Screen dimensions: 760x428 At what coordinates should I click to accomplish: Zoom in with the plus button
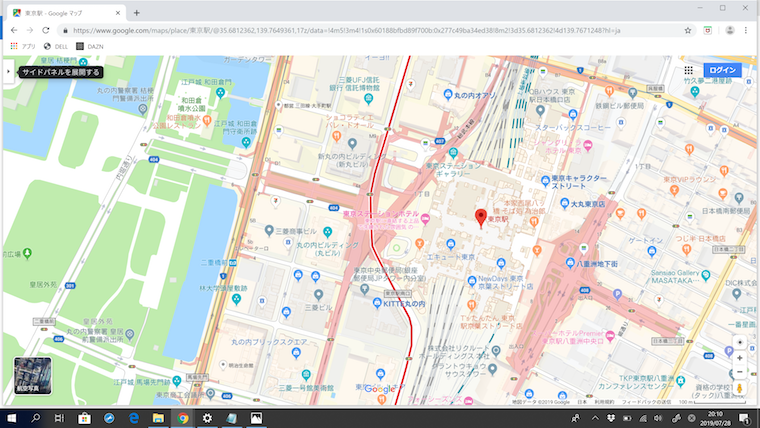click(x=740, y=358)
